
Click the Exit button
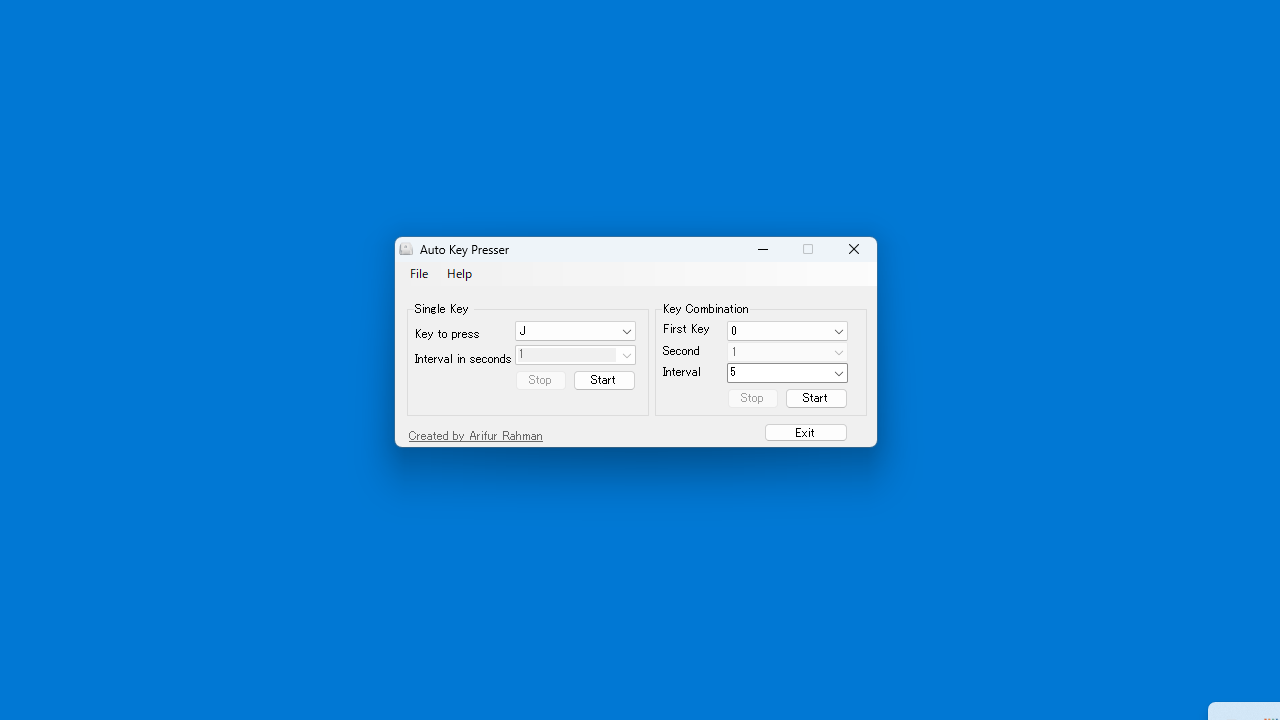coord(806,433)
